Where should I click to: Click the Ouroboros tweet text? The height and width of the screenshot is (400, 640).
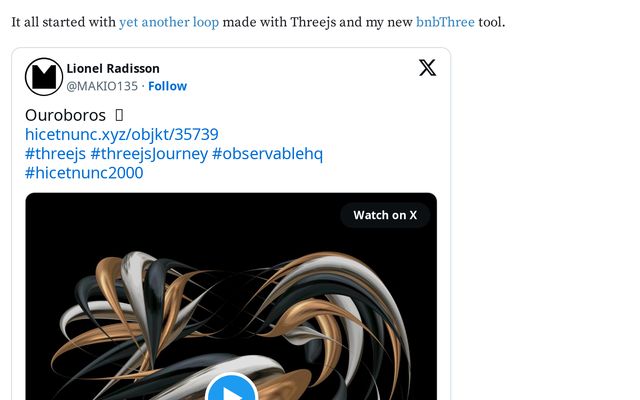[65, 115]
